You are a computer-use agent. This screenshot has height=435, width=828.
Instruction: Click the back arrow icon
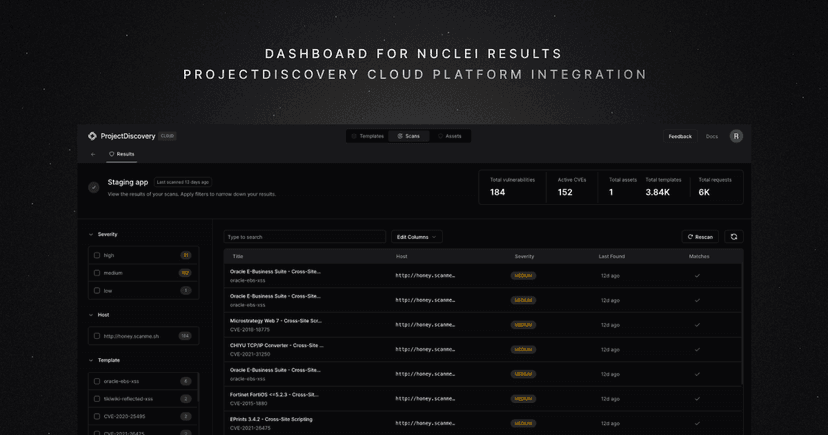93,154
